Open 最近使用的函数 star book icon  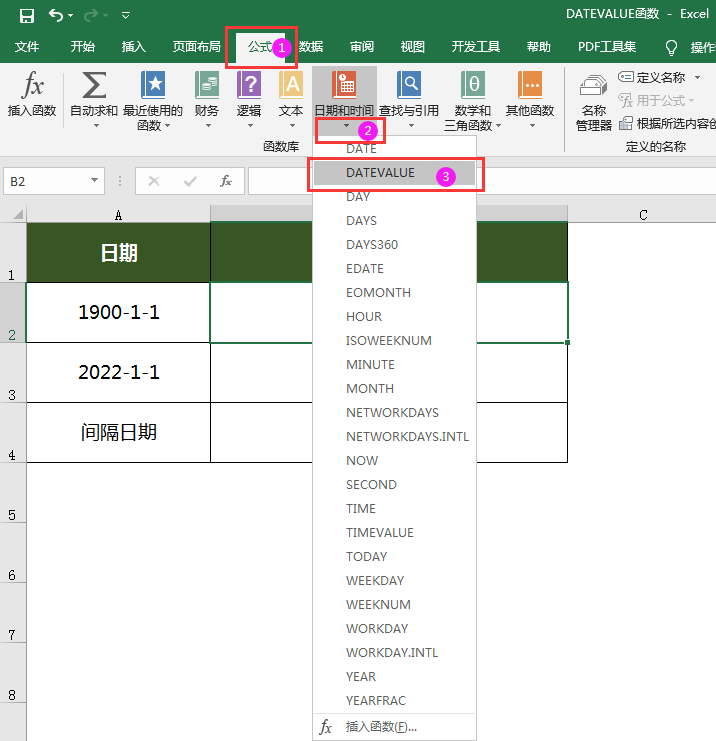coord(153,85)
